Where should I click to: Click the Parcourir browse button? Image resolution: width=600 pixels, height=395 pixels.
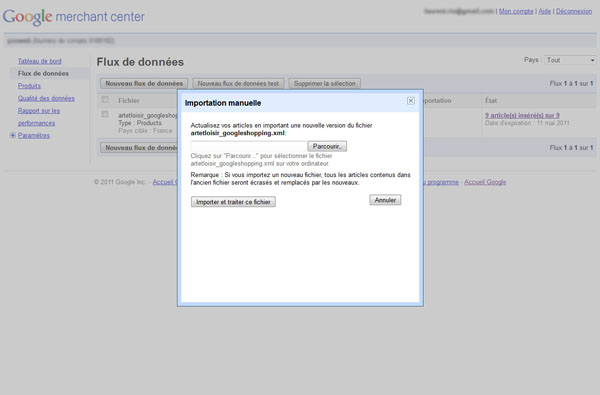click(327, 146)
